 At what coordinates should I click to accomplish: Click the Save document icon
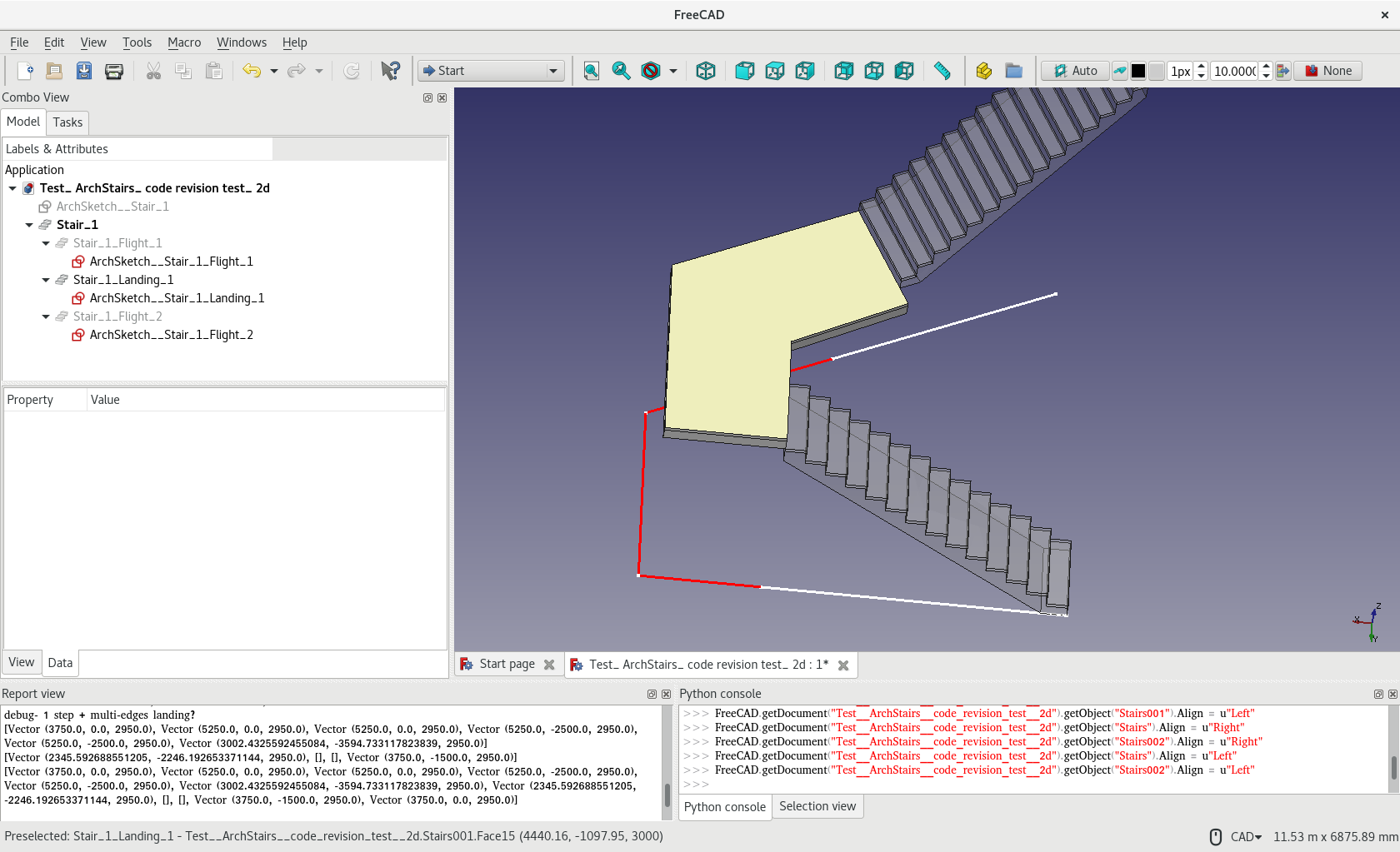coord(84,71)
